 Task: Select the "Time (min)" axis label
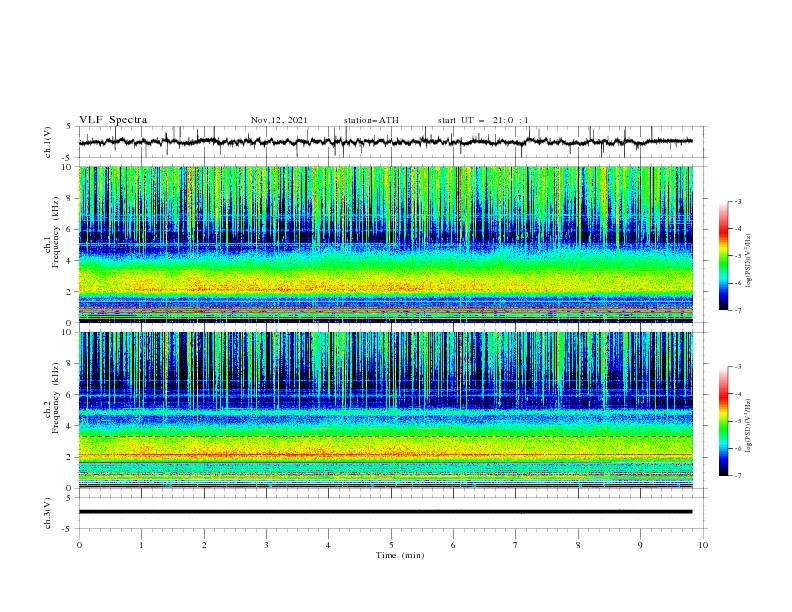pos(400,555)
